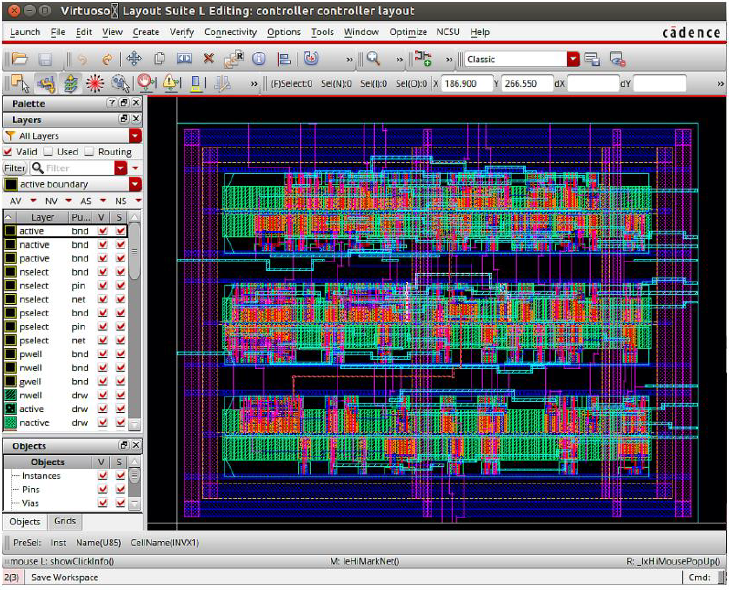Switch to the Objects tab
Image resolution: width=729 pixels, height=590 pixels.
pos(25,522)
